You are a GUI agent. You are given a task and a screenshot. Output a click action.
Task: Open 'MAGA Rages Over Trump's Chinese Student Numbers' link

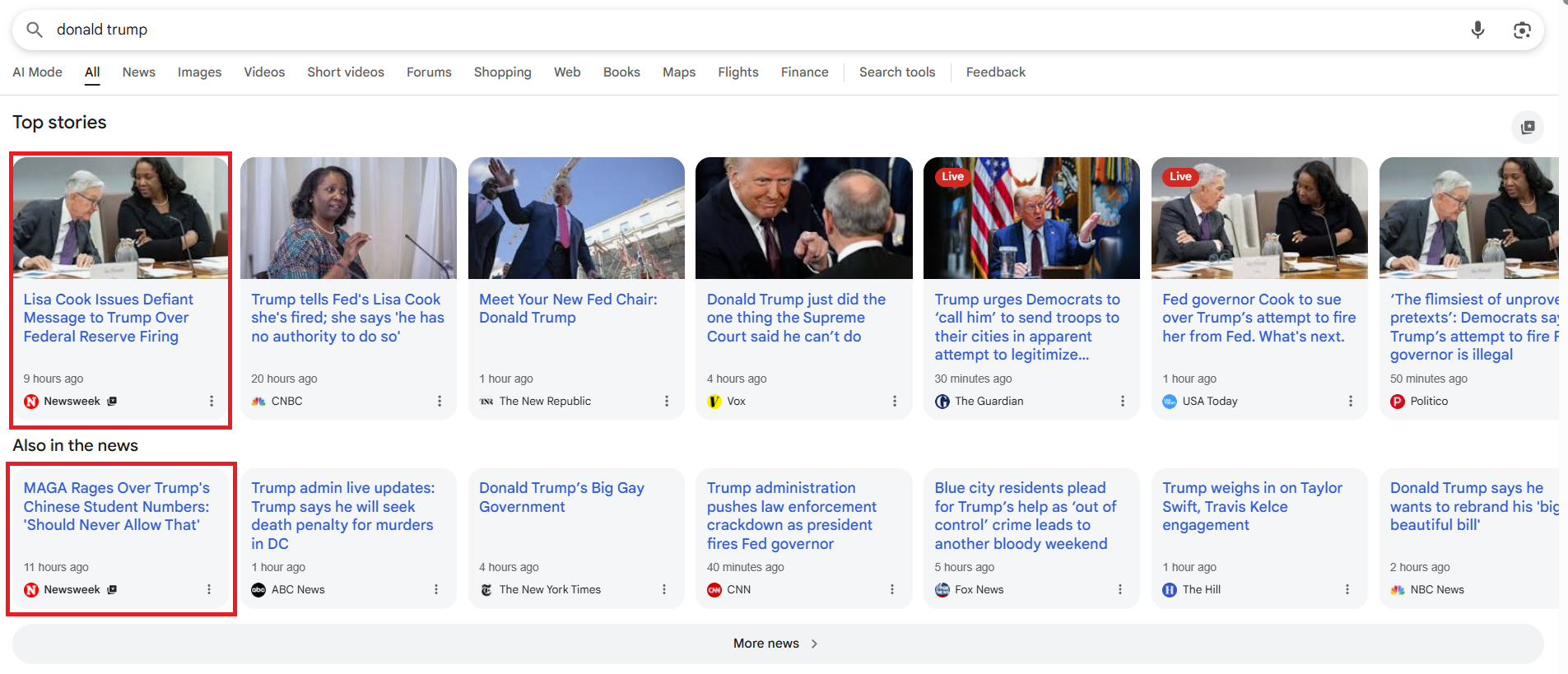click(117, 506)
